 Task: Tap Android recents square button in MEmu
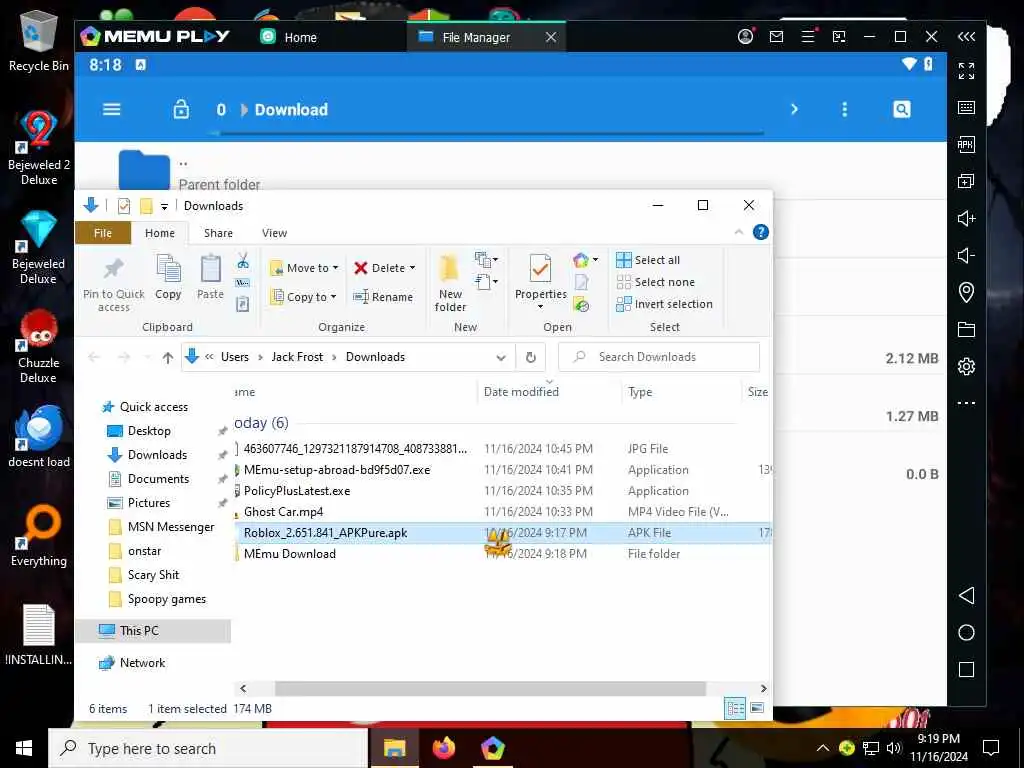pyautogui.click(x=966, y=669)
